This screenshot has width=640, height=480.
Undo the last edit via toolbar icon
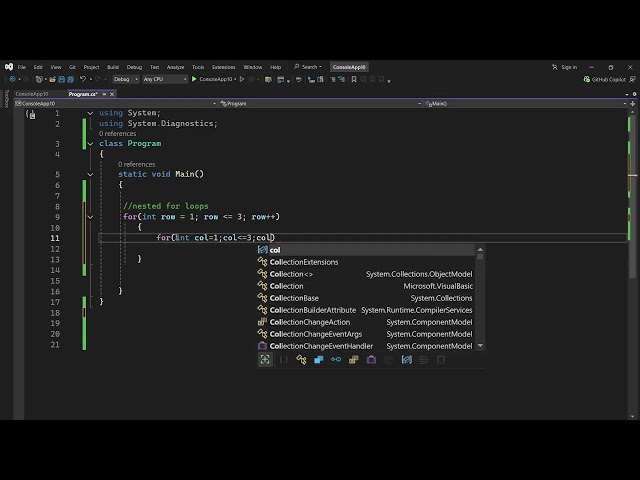pyautogui.click(x=83, y=79)
